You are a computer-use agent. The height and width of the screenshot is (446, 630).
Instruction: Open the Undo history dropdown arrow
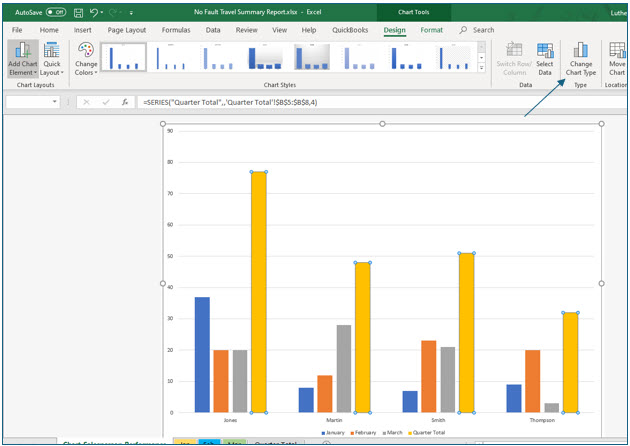[x=102, y=12]
